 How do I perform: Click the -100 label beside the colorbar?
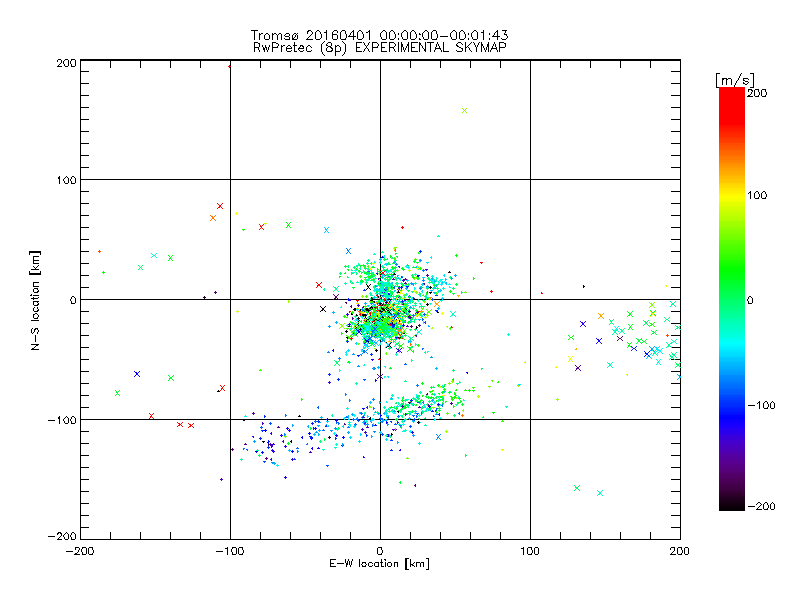[761, 406]
